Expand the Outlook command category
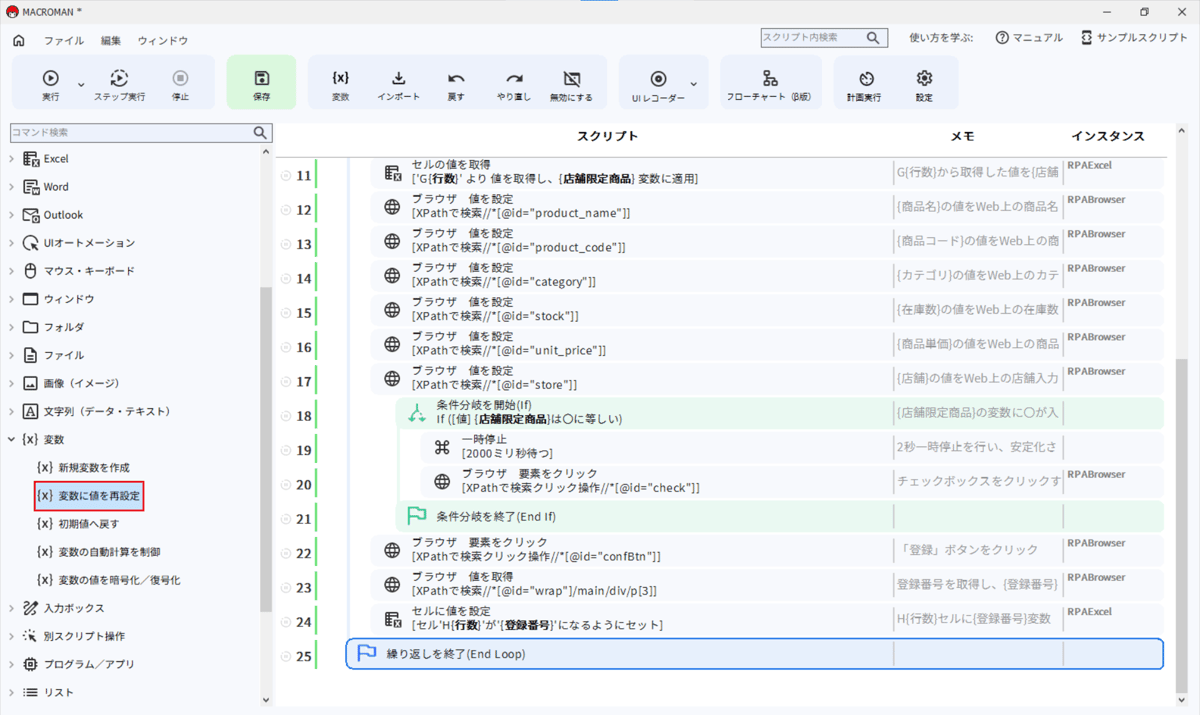Viewport: 1200px width, 715px height. (12, 215)
